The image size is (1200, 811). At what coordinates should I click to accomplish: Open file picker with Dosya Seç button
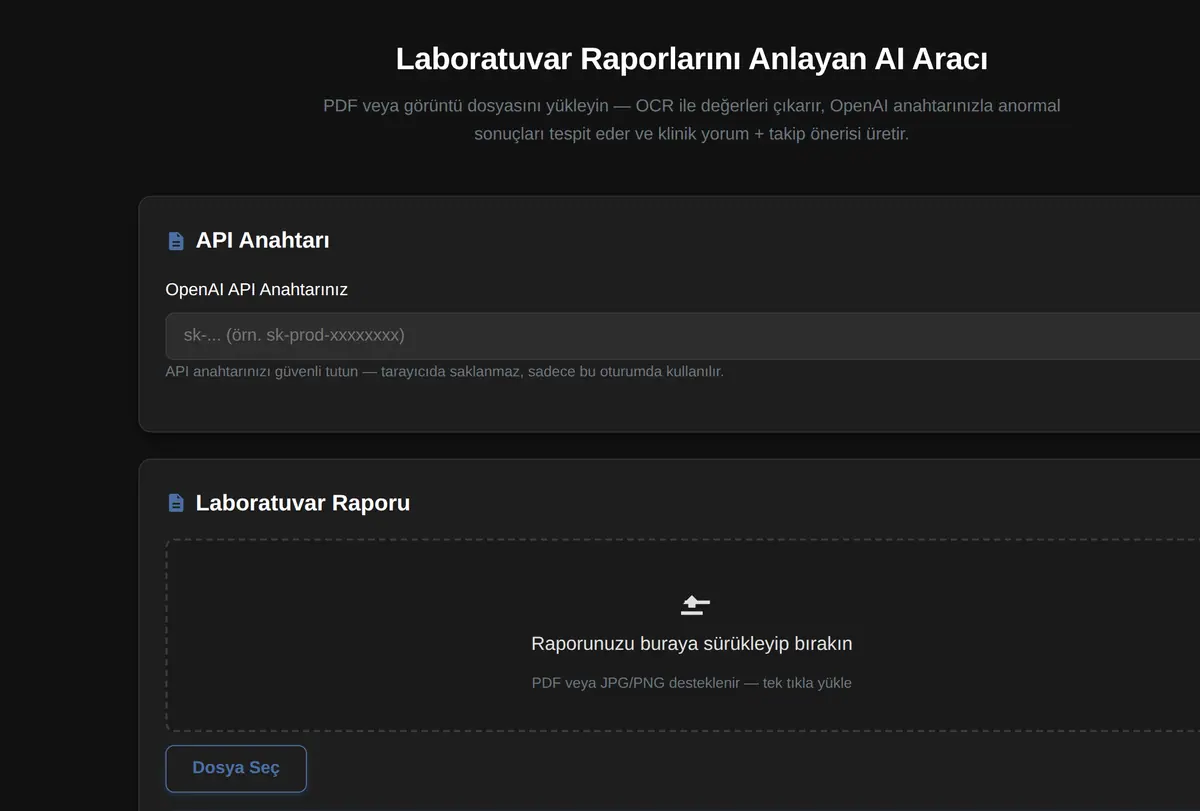pos(236,768)
